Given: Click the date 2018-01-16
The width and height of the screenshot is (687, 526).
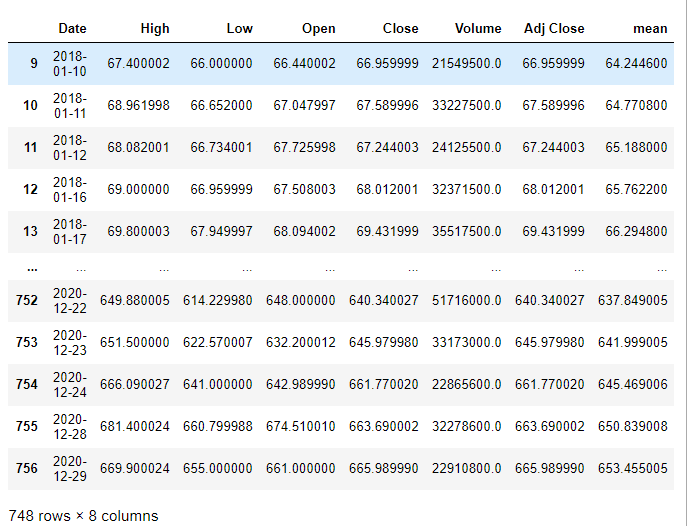Looking at the screenshot, I should tap(70, 190).
